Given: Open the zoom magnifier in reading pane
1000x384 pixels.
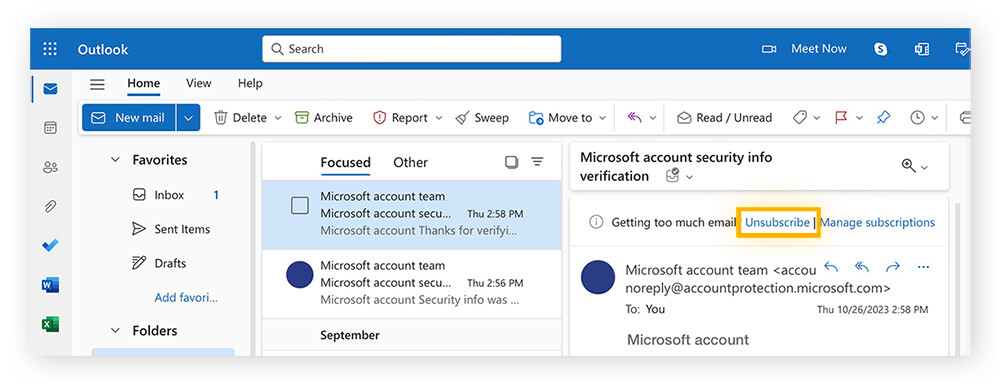Looking at the screenshot, I should 908,166.
